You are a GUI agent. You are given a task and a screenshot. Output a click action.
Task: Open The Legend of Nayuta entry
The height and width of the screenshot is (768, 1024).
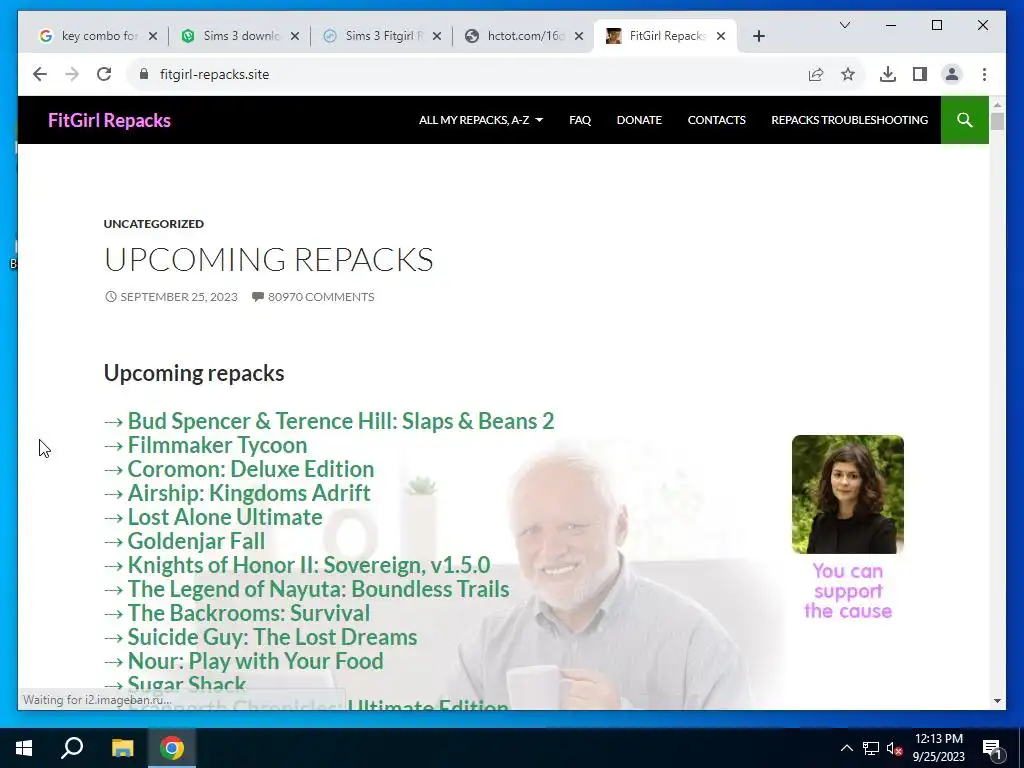point(318,589)
